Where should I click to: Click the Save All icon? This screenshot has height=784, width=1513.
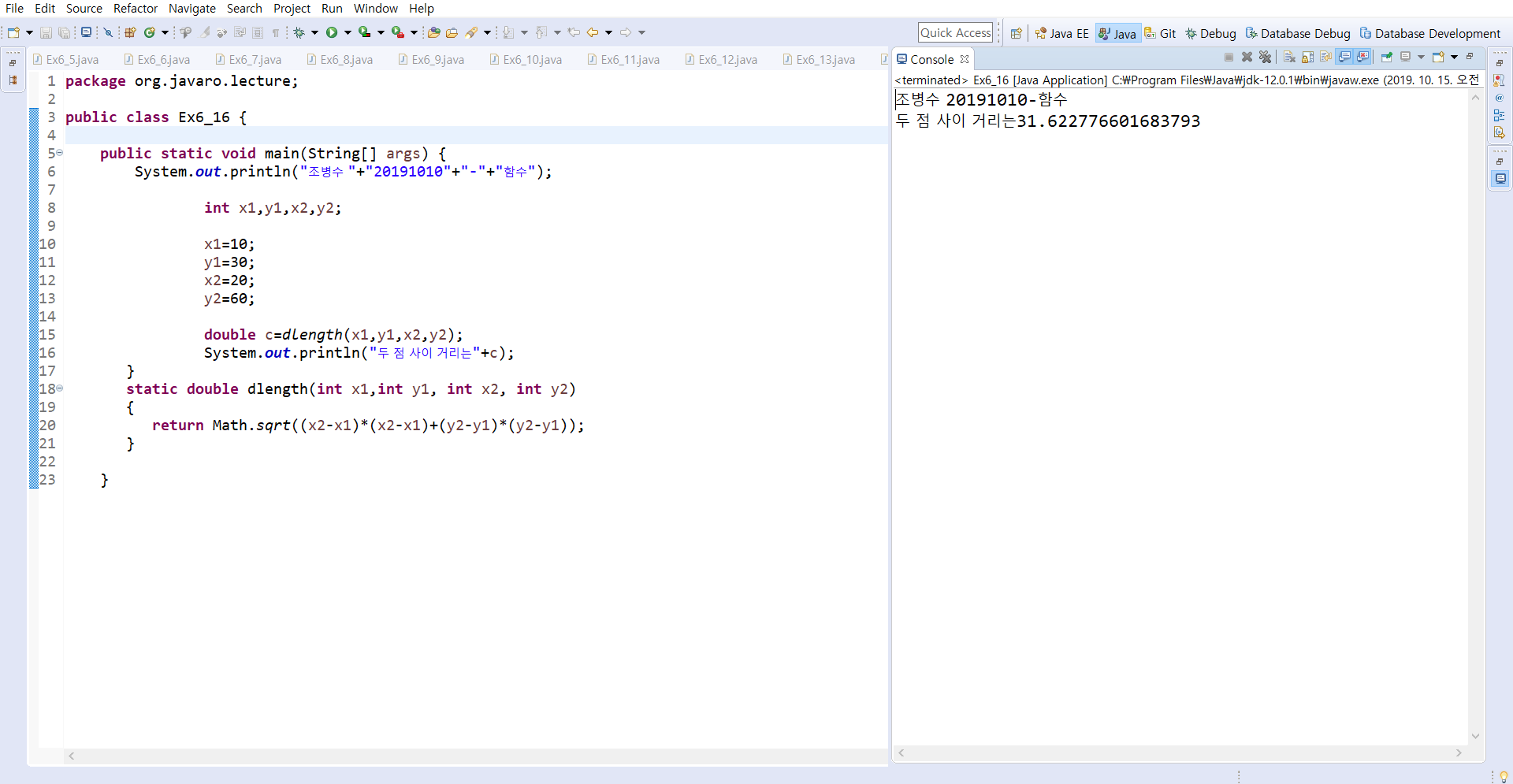(x=64, y=32)
